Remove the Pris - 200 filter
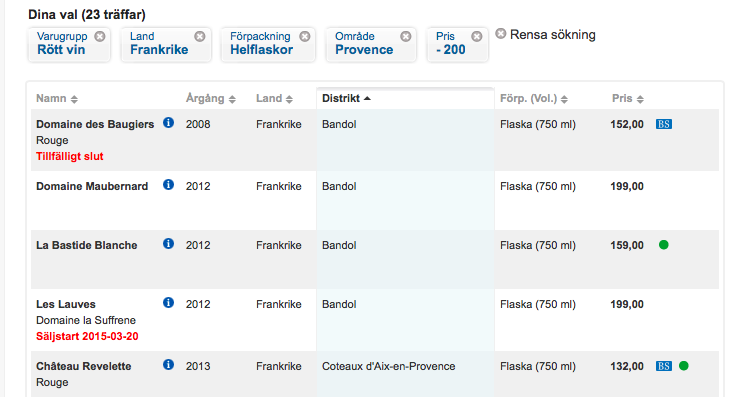Viewport: 729px width, 397px height. pyautogui.click(x=477, y=36)
